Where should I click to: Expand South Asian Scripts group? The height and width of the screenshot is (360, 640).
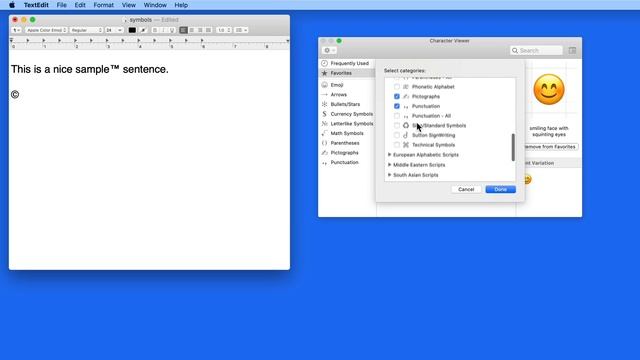coord(389,175)
